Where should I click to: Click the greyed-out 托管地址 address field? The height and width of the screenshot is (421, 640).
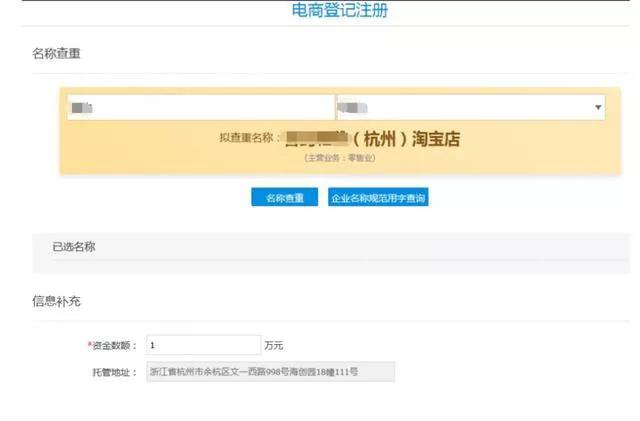click(270, 372)
